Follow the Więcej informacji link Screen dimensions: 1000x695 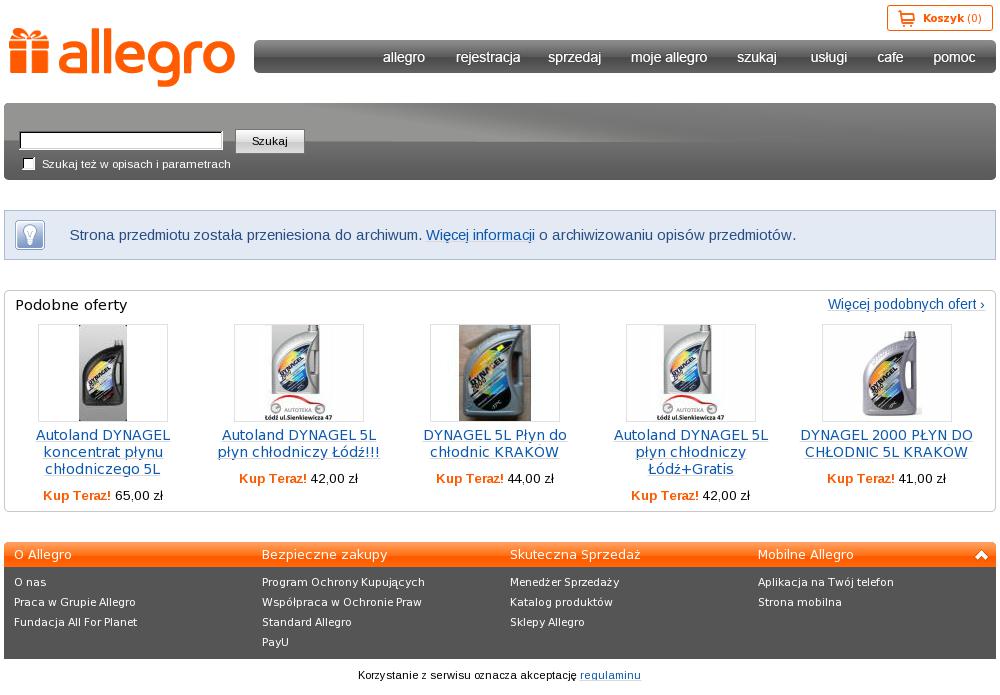click(x=480, y=235)
